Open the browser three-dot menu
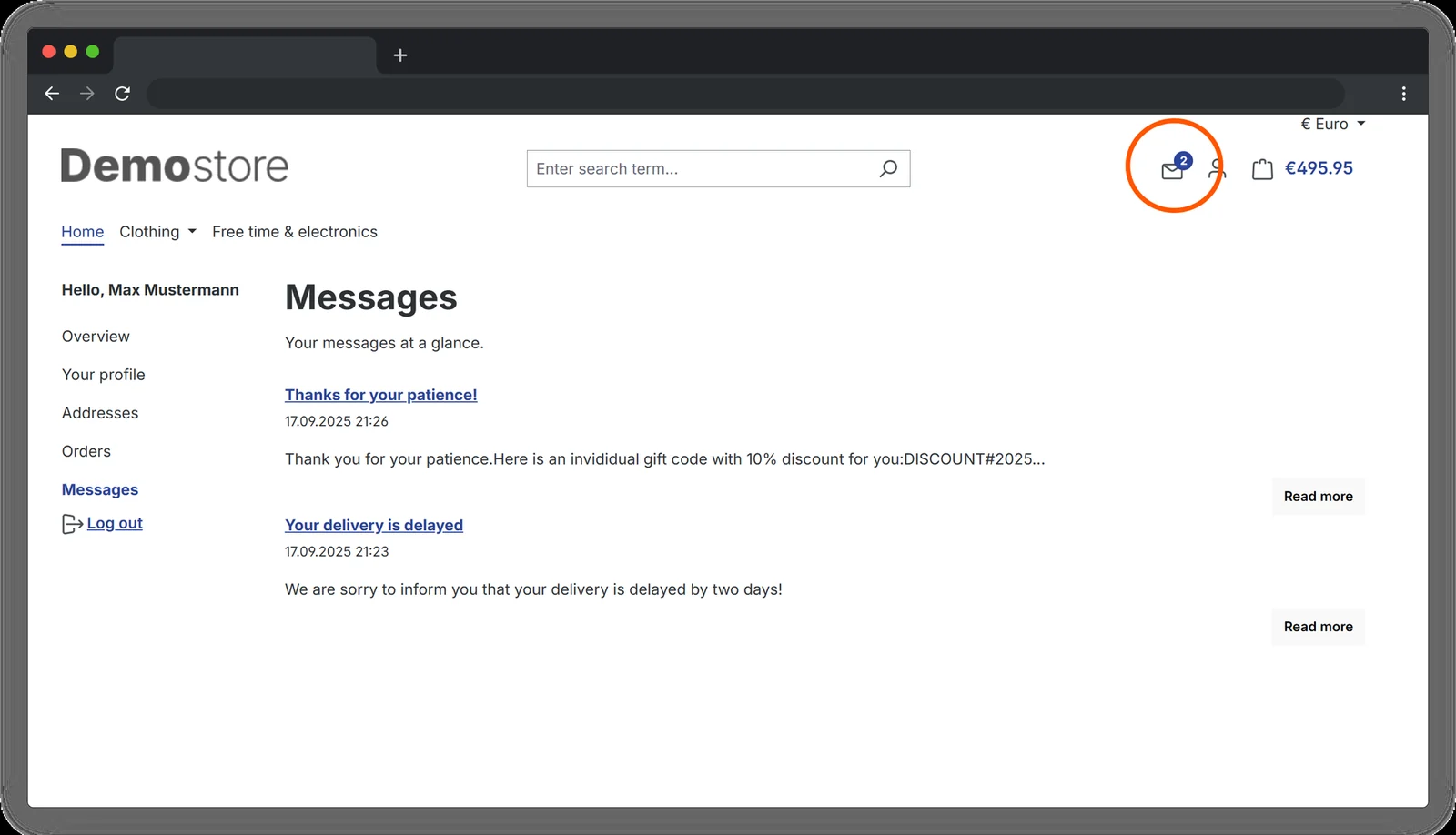The height and width of the screenshot is (835, 1456). click(x=1403, y=94)
